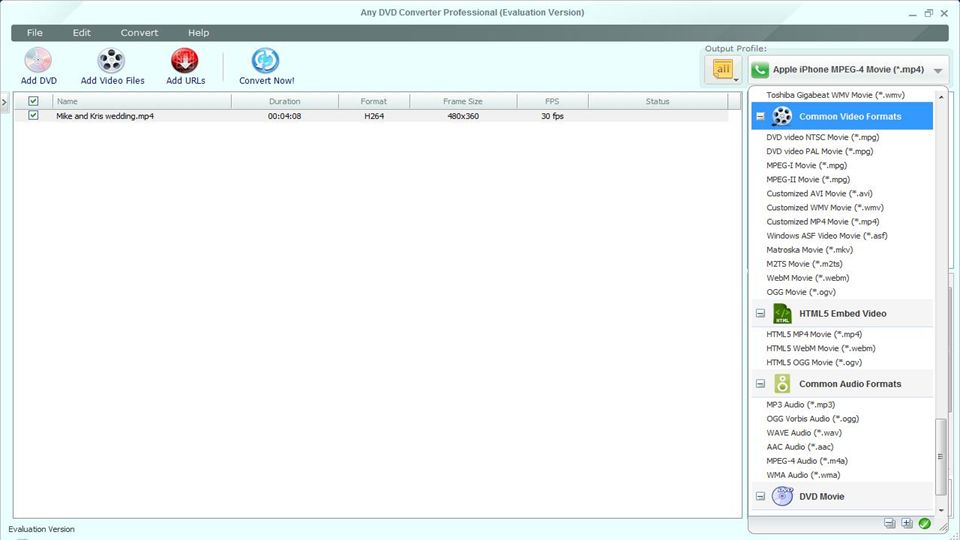Select WebM Movie (*.webm)

(x=808, y=278)
